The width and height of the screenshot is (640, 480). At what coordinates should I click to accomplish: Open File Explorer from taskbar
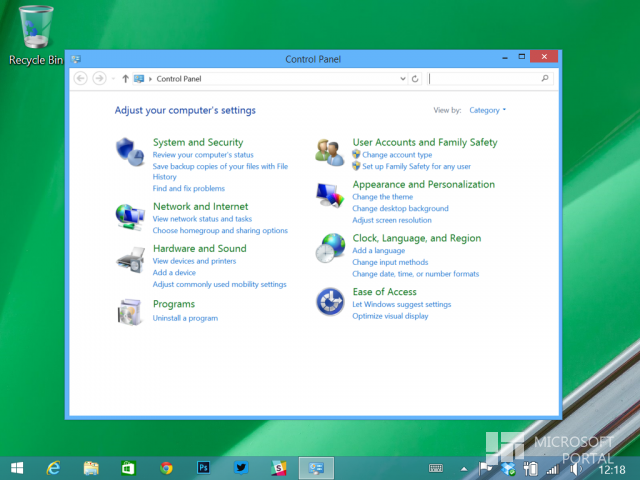pos(91,468)
